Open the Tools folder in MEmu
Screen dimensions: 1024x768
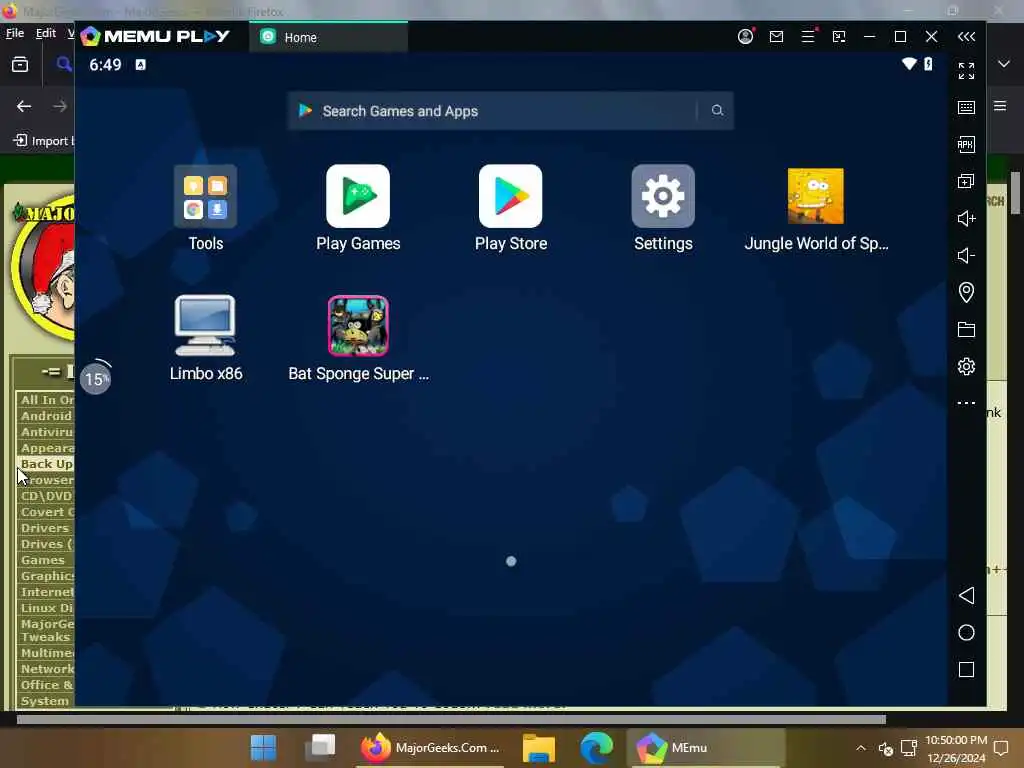coord(205,208)
